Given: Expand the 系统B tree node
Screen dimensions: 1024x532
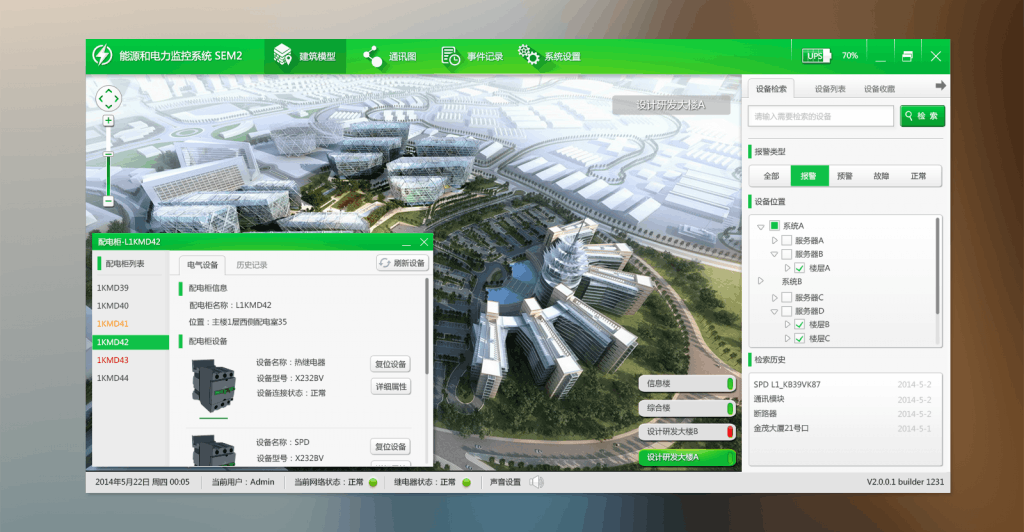Looking at the screenshot, I should [x=761, y=282].
